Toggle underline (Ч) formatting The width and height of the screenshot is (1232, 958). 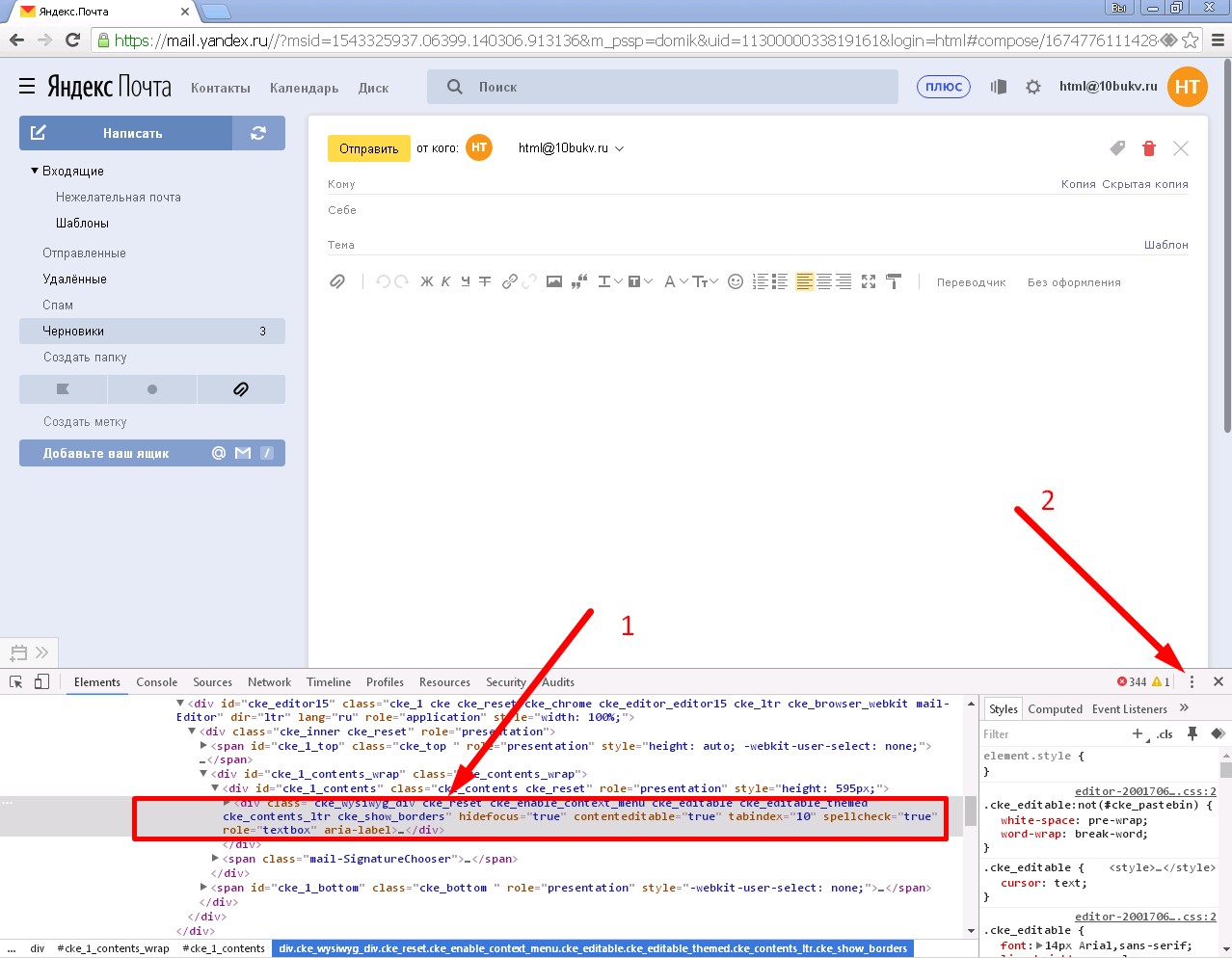tap(466, 281)
